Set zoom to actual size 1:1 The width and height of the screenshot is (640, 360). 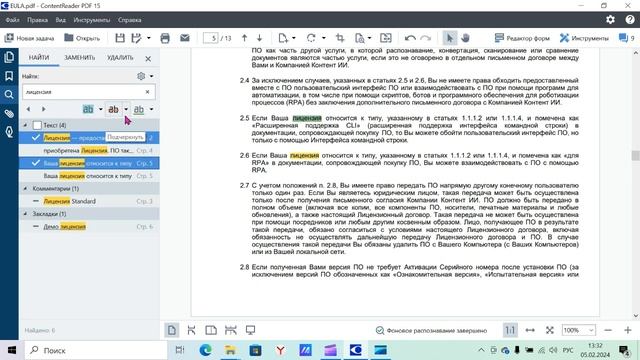click(x=510, y=330)
